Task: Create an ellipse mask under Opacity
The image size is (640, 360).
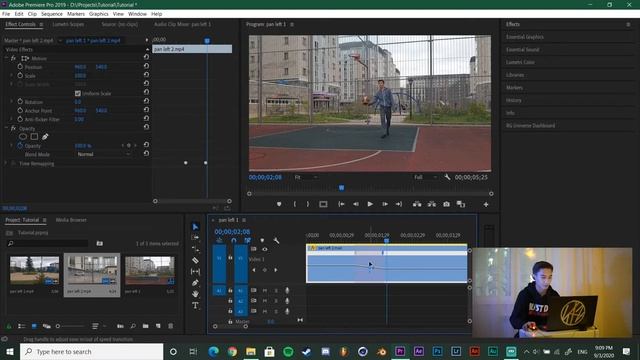Action: (23, 137)
